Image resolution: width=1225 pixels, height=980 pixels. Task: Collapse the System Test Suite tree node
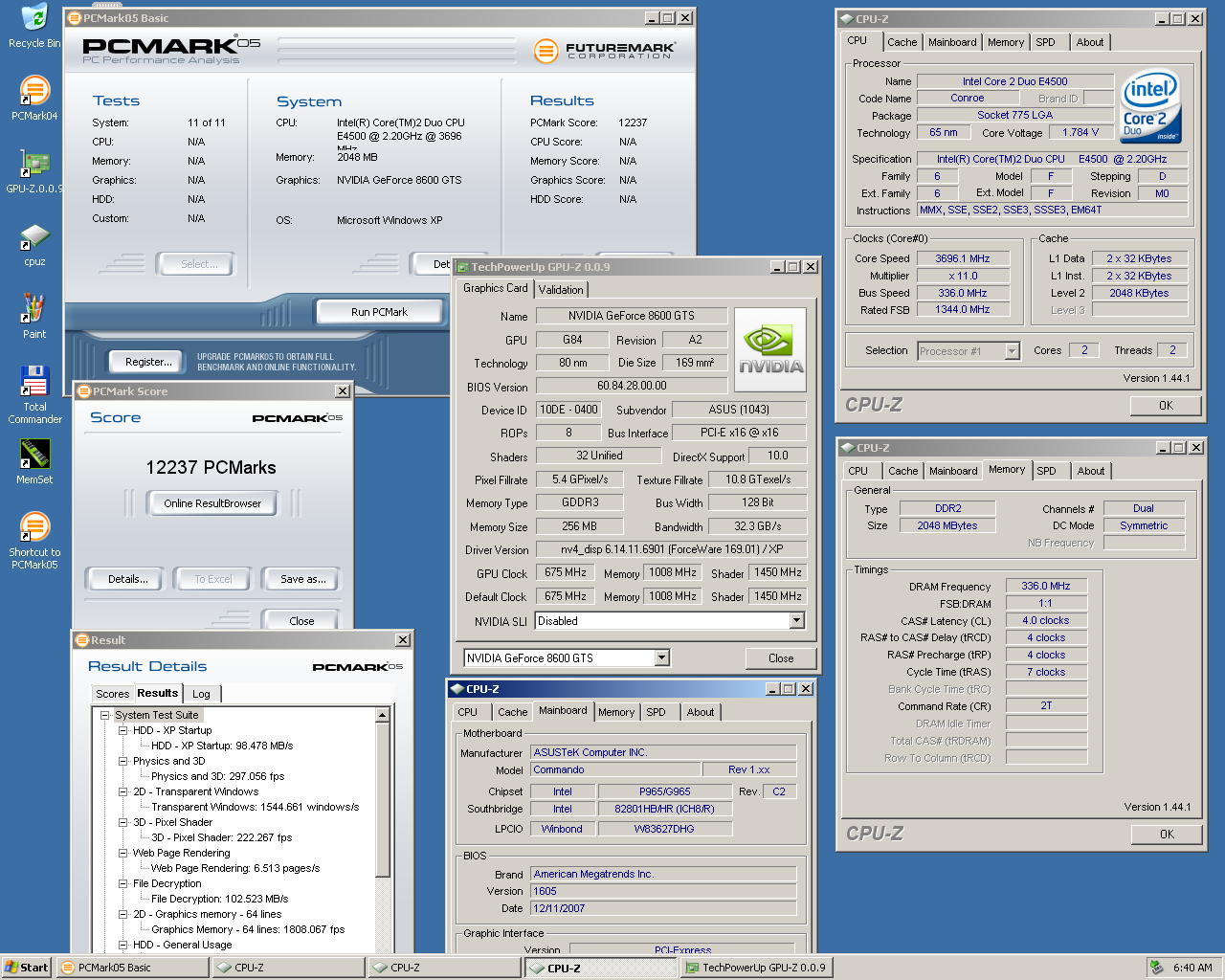pyautogui.click(x=105, y=715)
